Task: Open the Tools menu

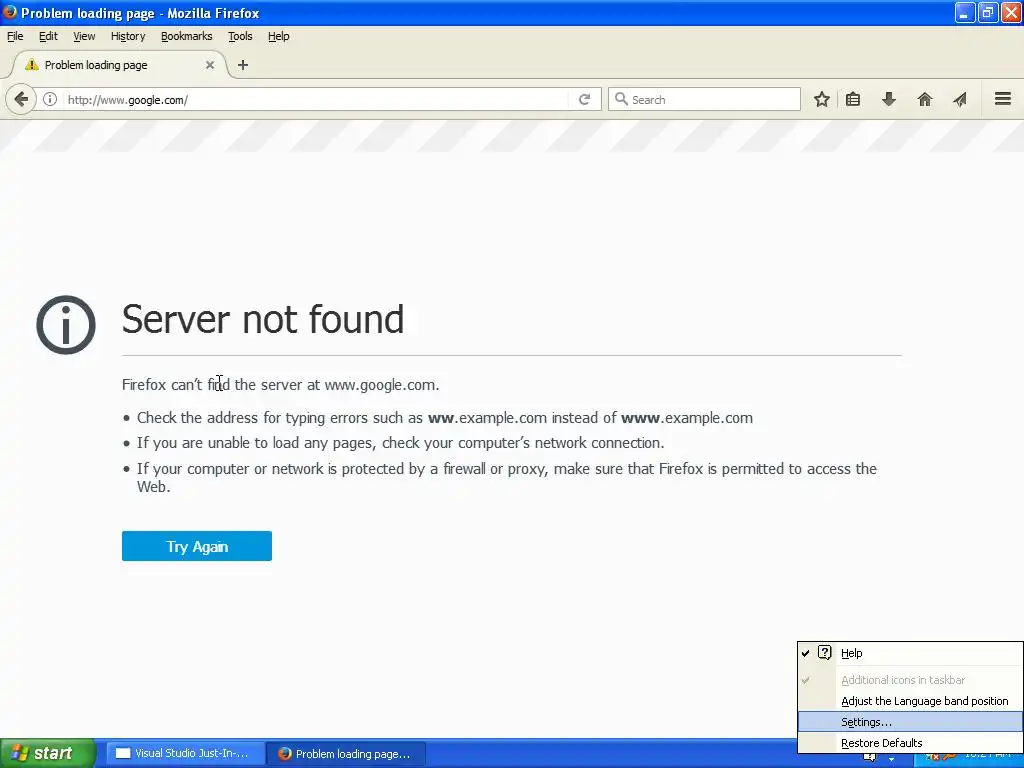Action: 240,36
